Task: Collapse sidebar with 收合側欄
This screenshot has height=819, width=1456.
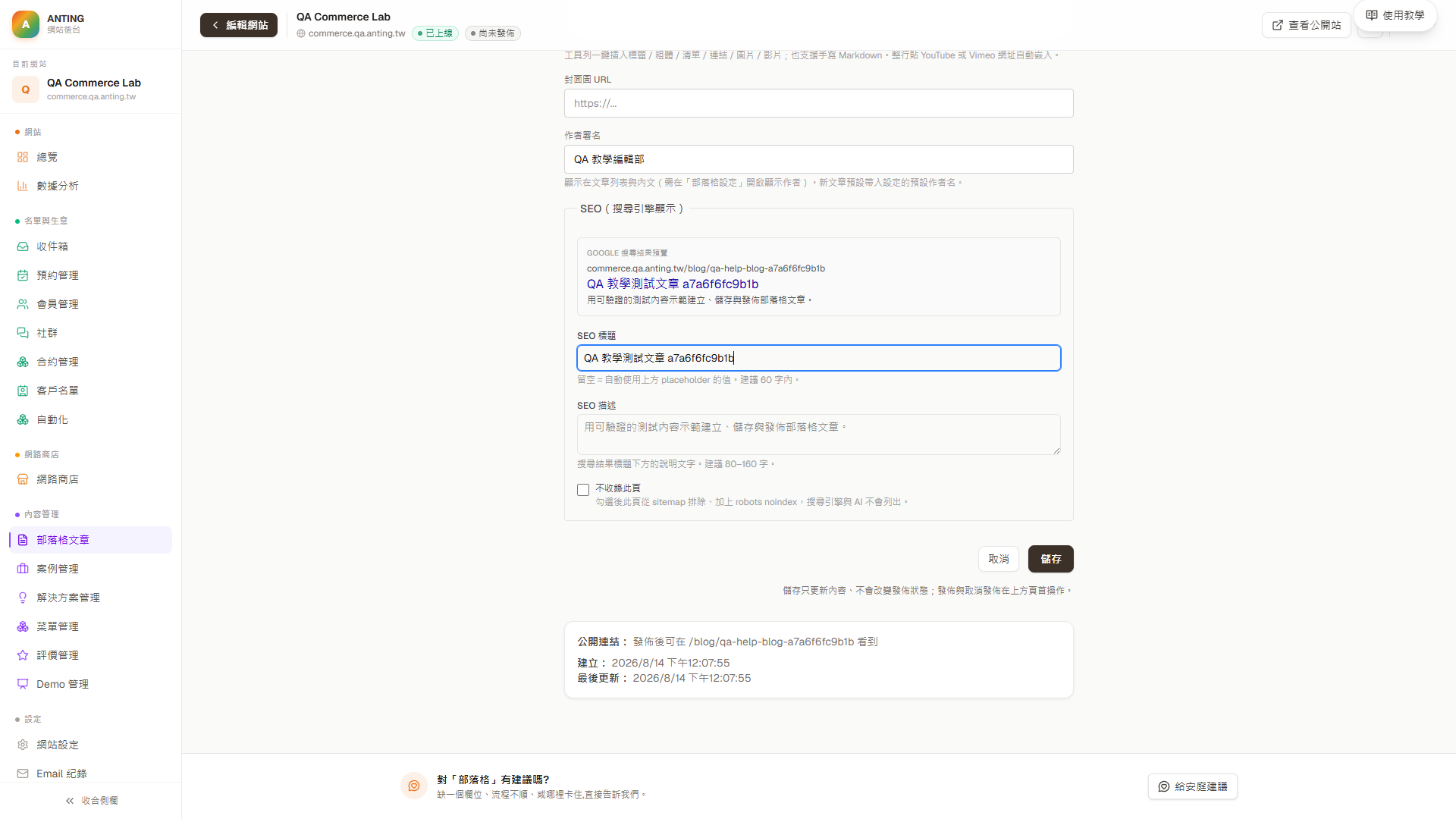Action: (91, 801)
